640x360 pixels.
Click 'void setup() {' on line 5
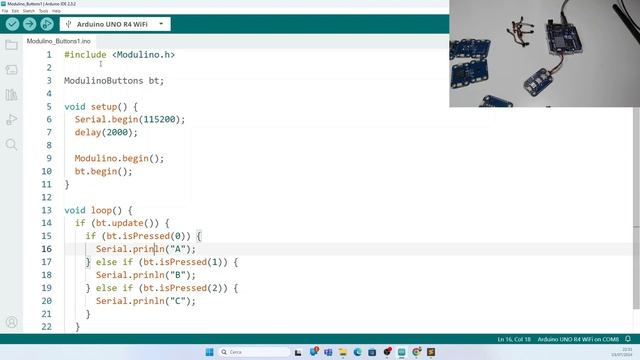[x=101, y=107]
